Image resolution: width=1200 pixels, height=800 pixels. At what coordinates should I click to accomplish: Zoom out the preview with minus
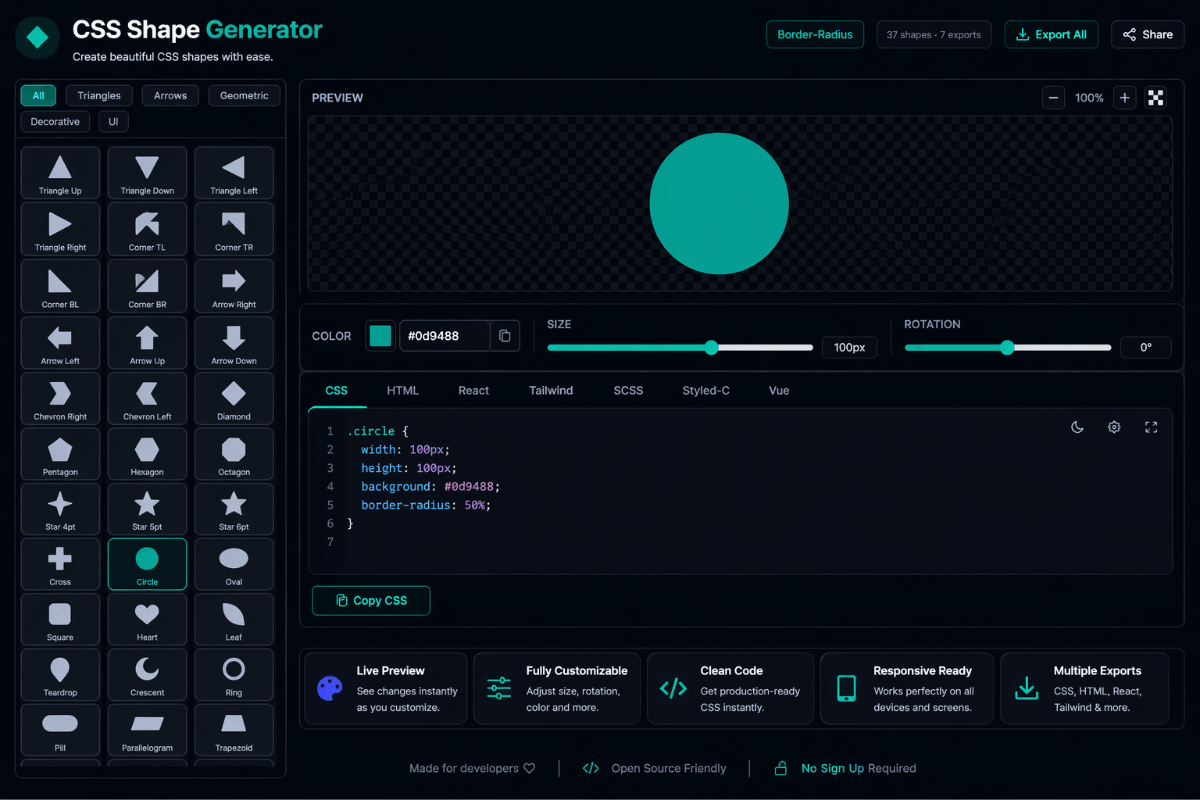point(1053,97)
